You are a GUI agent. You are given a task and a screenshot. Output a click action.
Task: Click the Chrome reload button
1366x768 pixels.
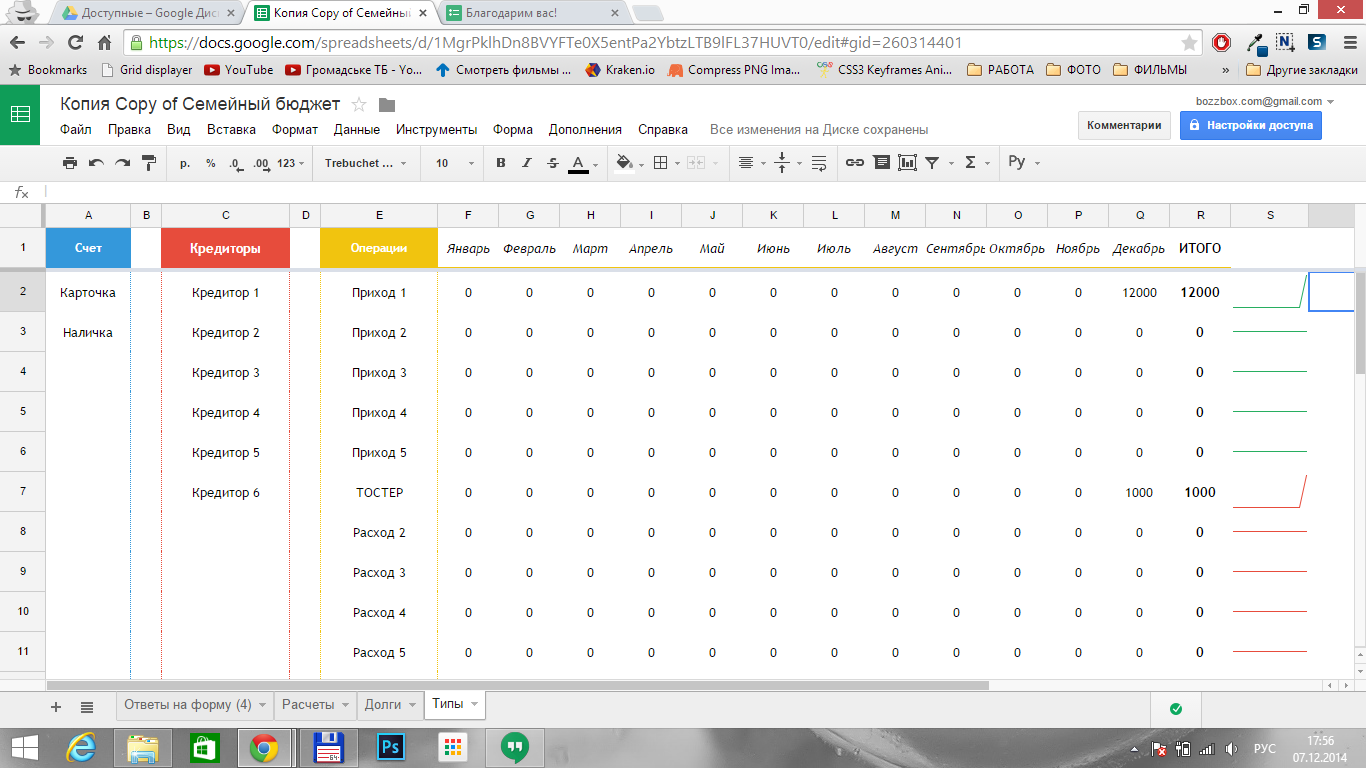point(75,43)
